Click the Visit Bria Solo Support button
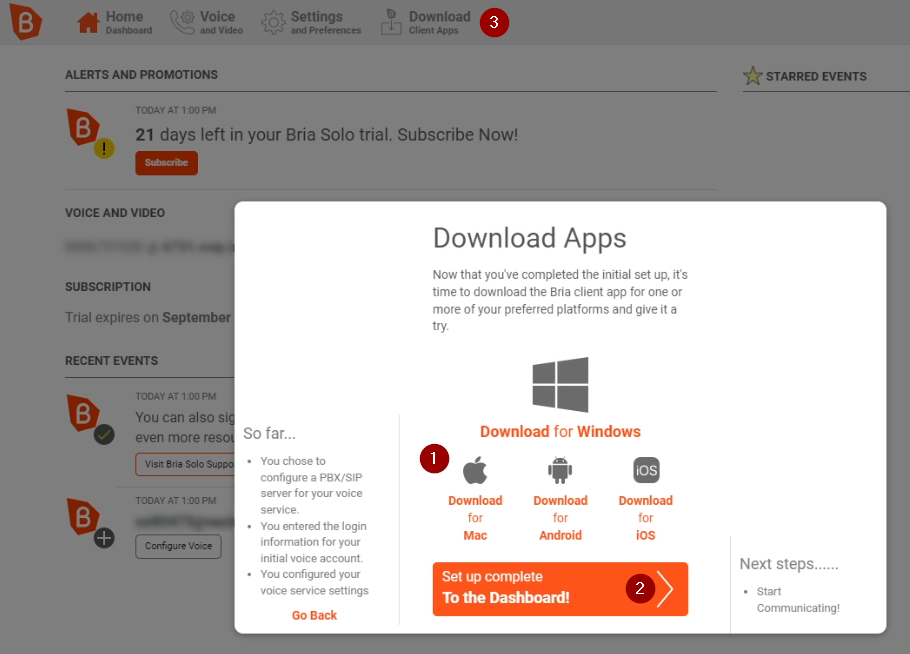910x654 pixels. click(x=186, y=464)
